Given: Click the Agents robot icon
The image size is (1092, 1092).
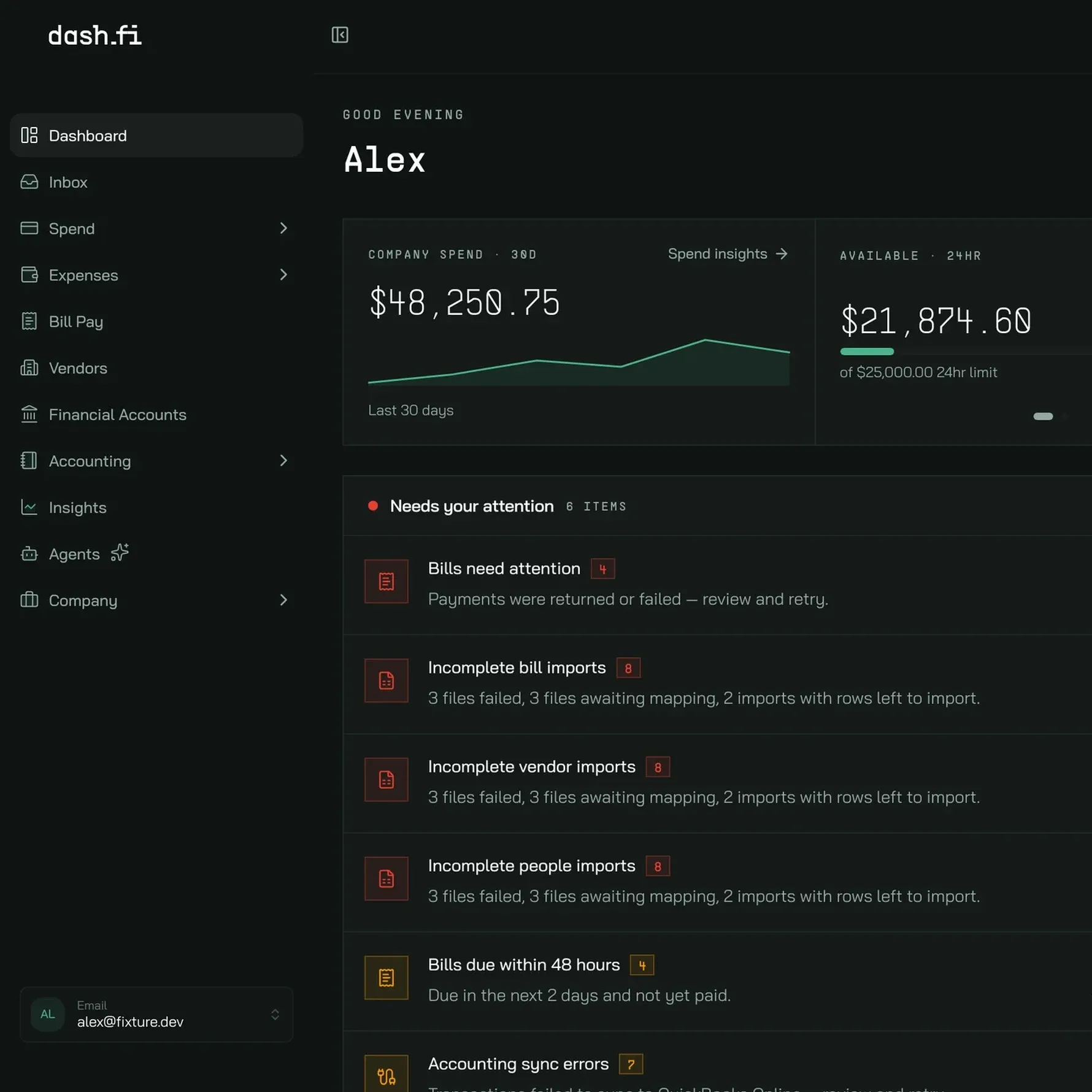Looking at the screenshot, I should tap(29, 554).
